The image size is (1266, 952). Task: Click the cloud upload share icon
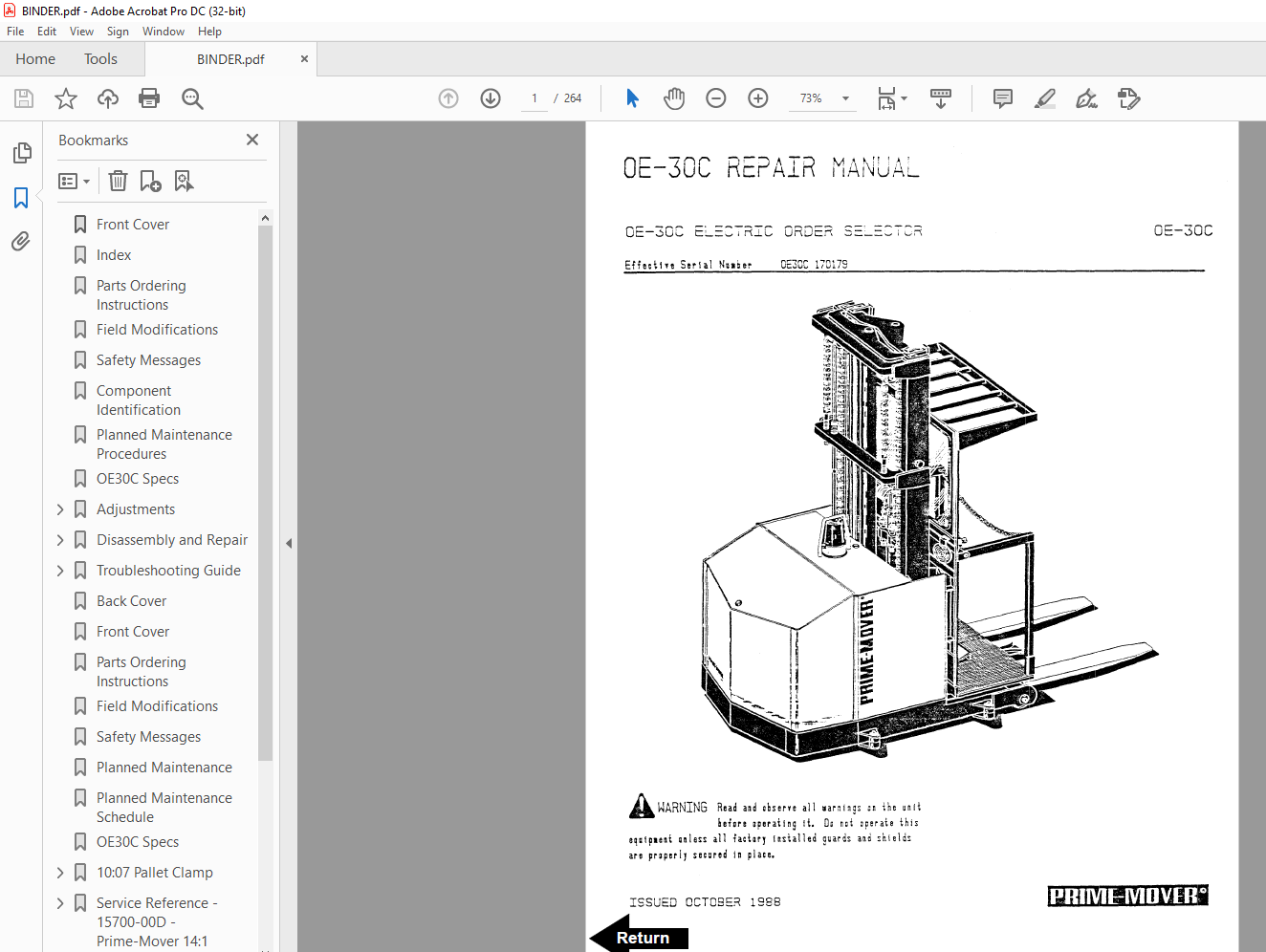tap(108, 98)
